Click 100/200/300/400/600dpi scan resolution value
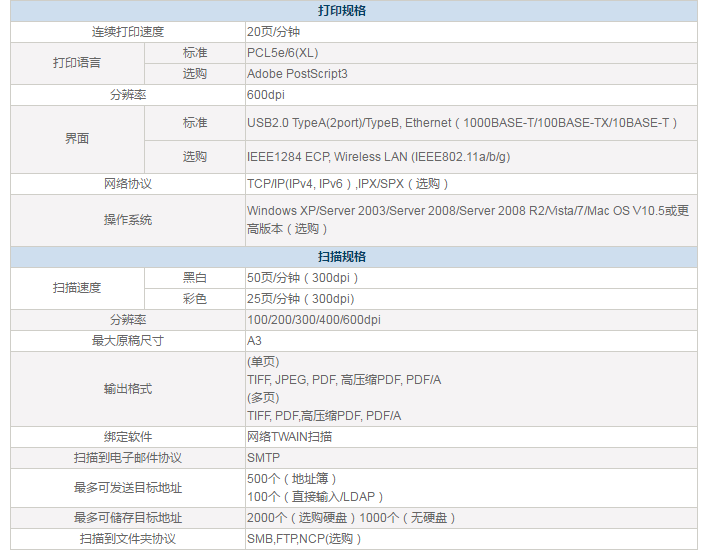This screenshot has width=706, height=550. (314, 320)
